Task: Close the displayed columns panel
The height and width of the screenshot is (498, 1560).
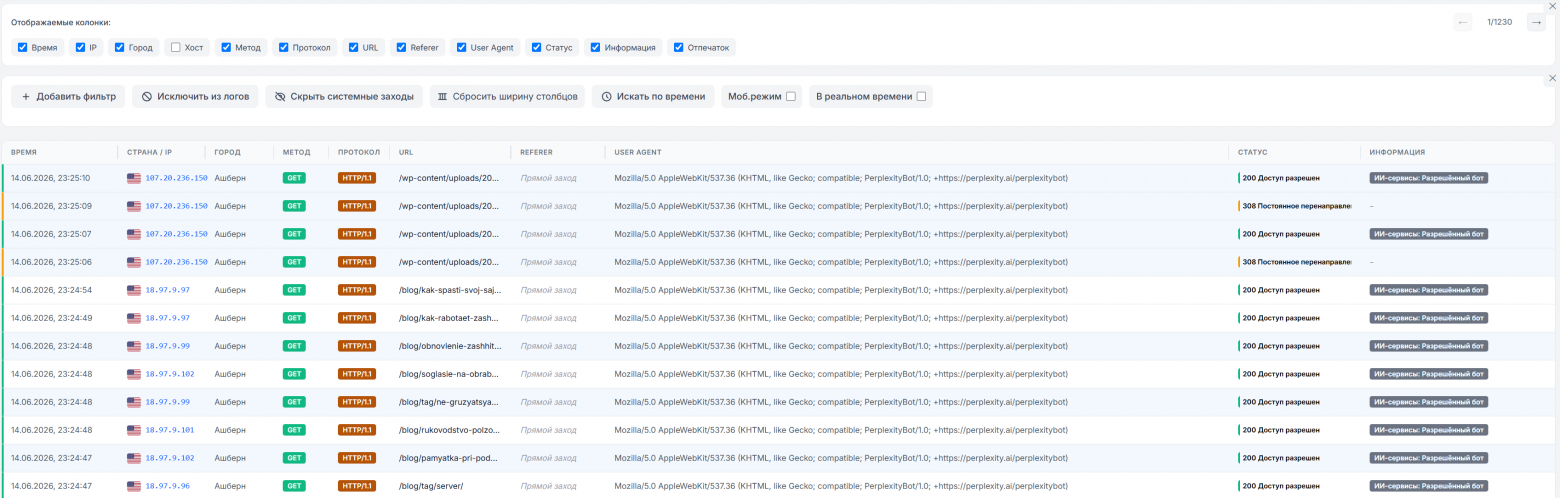Action: [x=1552, y=6]
